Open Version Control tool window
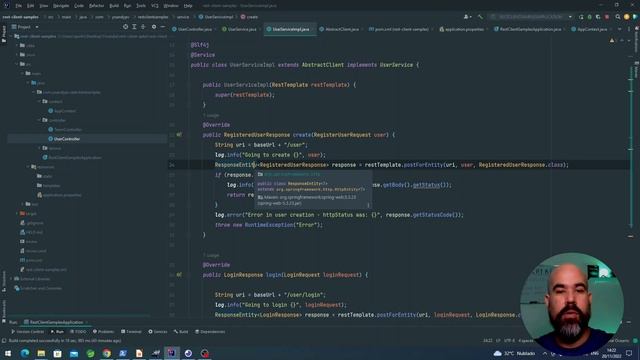This screenshot has width=640, height=360. [27, 331]
